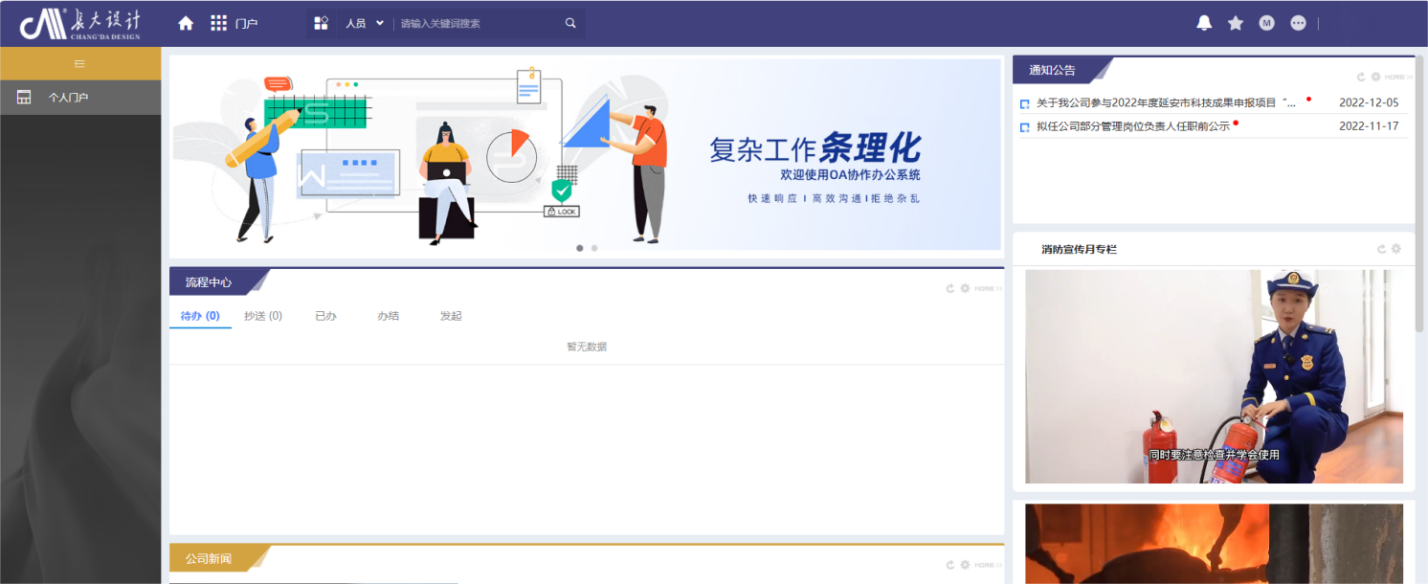This screenshot has height=584, width=1428.
Task: Open the 拟任公司部分管理岗位负责人任职前公示 notice
Action: (1132, 127)
